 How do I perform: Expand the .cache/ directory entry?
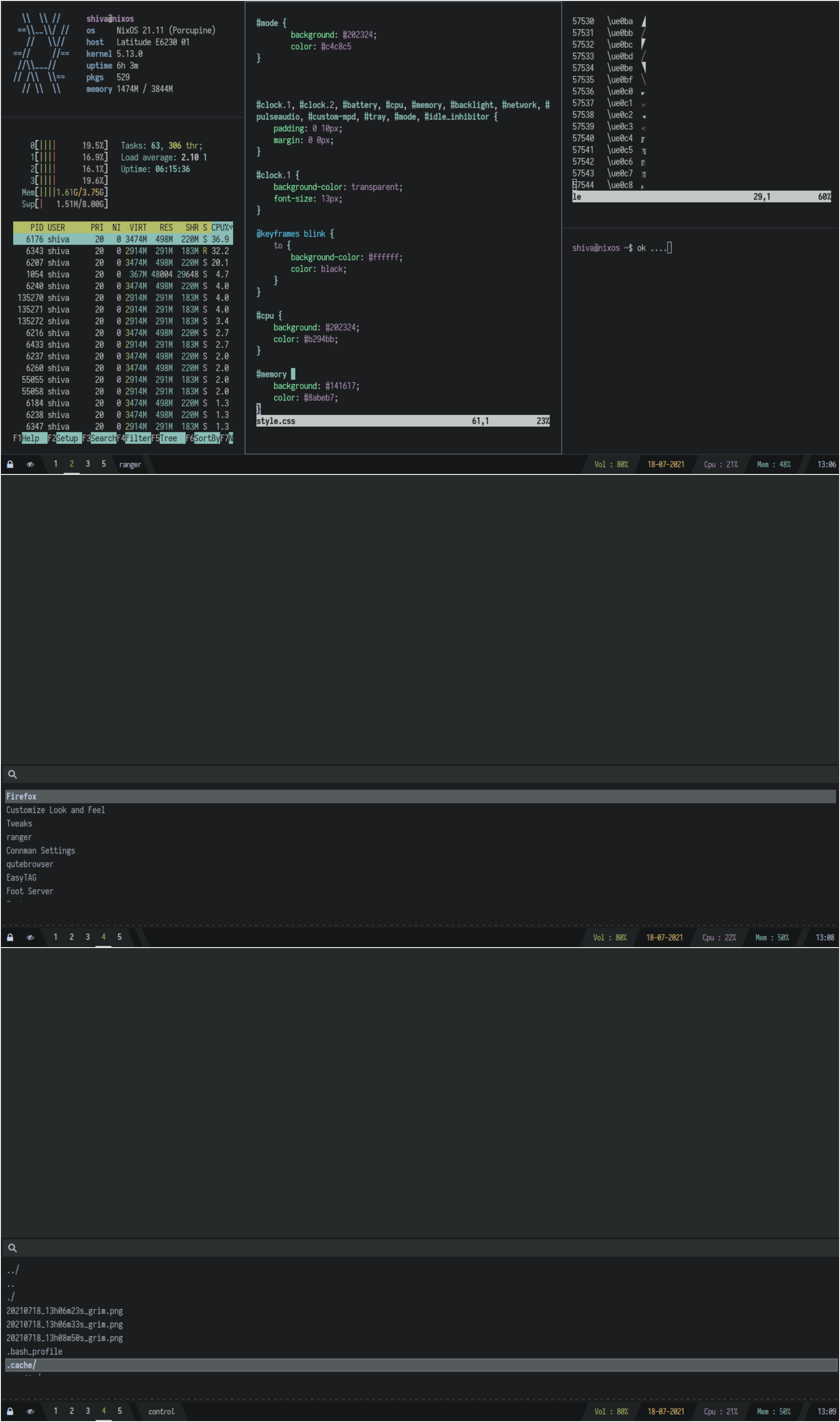(21, 1365)
